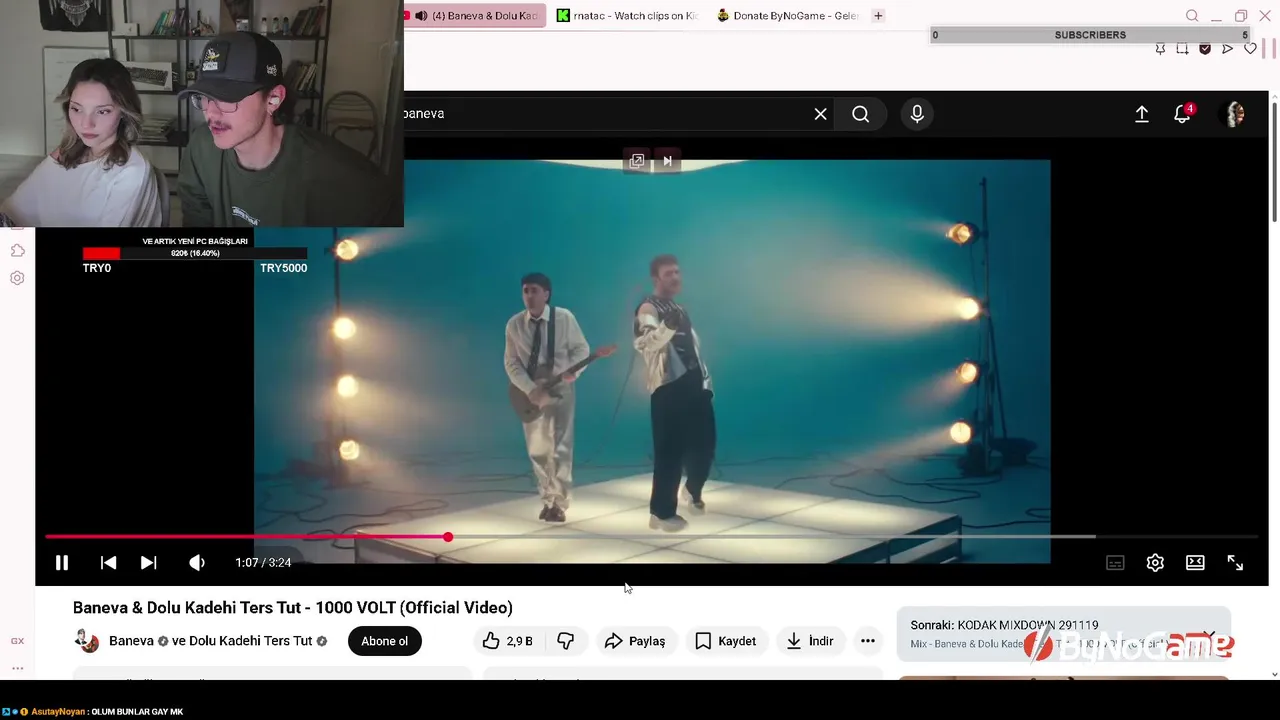
Task: Click the video title text
Action: (x=292, y=608)
